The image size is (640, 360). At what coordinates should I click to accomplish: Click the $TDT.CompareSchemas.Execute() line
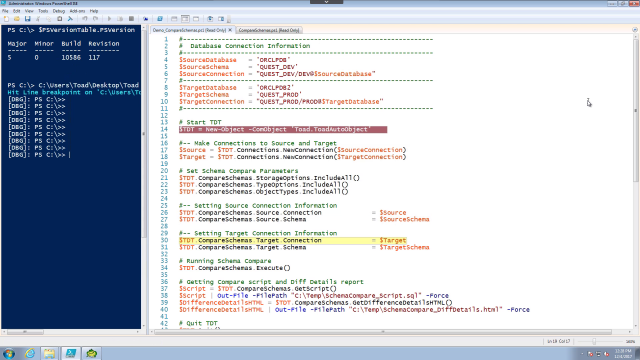tap(235, 268)
